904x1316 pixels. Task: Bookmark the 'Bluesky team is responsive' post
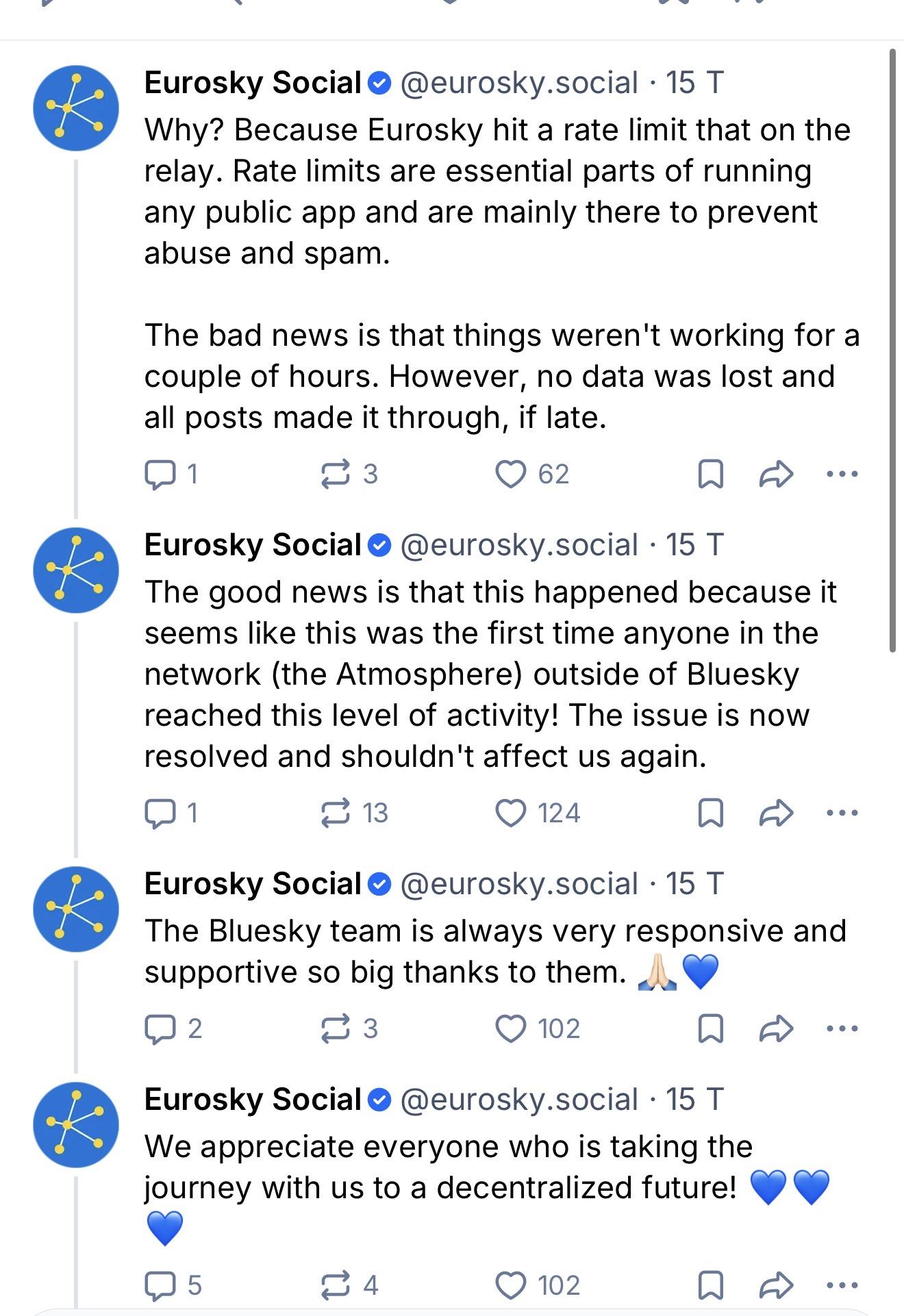click(710, 1028)
